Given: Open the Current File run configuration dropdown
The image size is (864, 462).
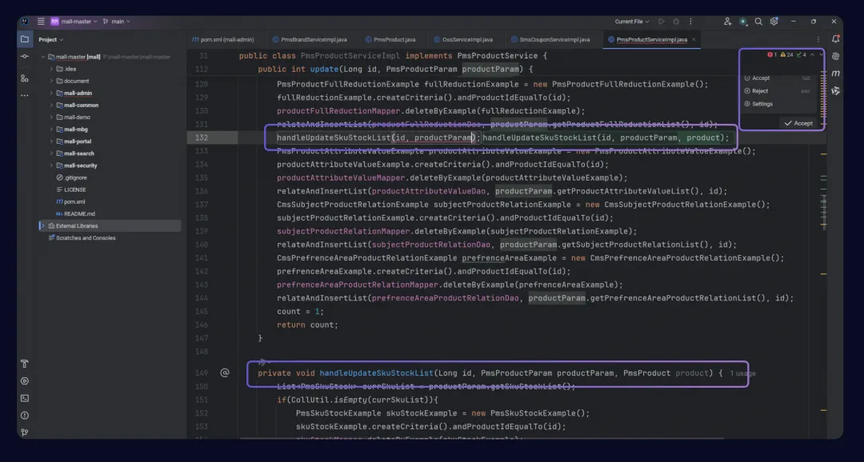Looking at the screenshot, I should 631,22.
